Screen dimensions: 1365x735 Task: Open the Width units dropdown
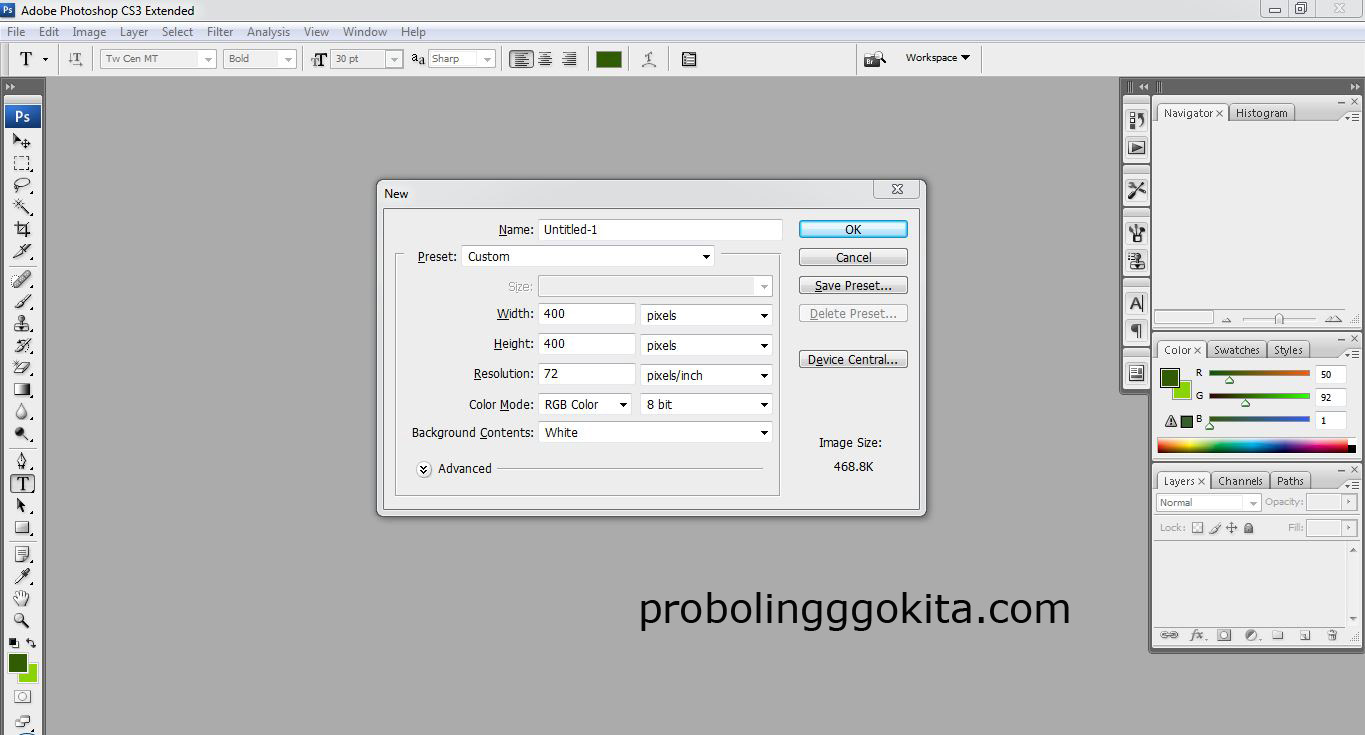pyautogui.click(x=706, y=315)
